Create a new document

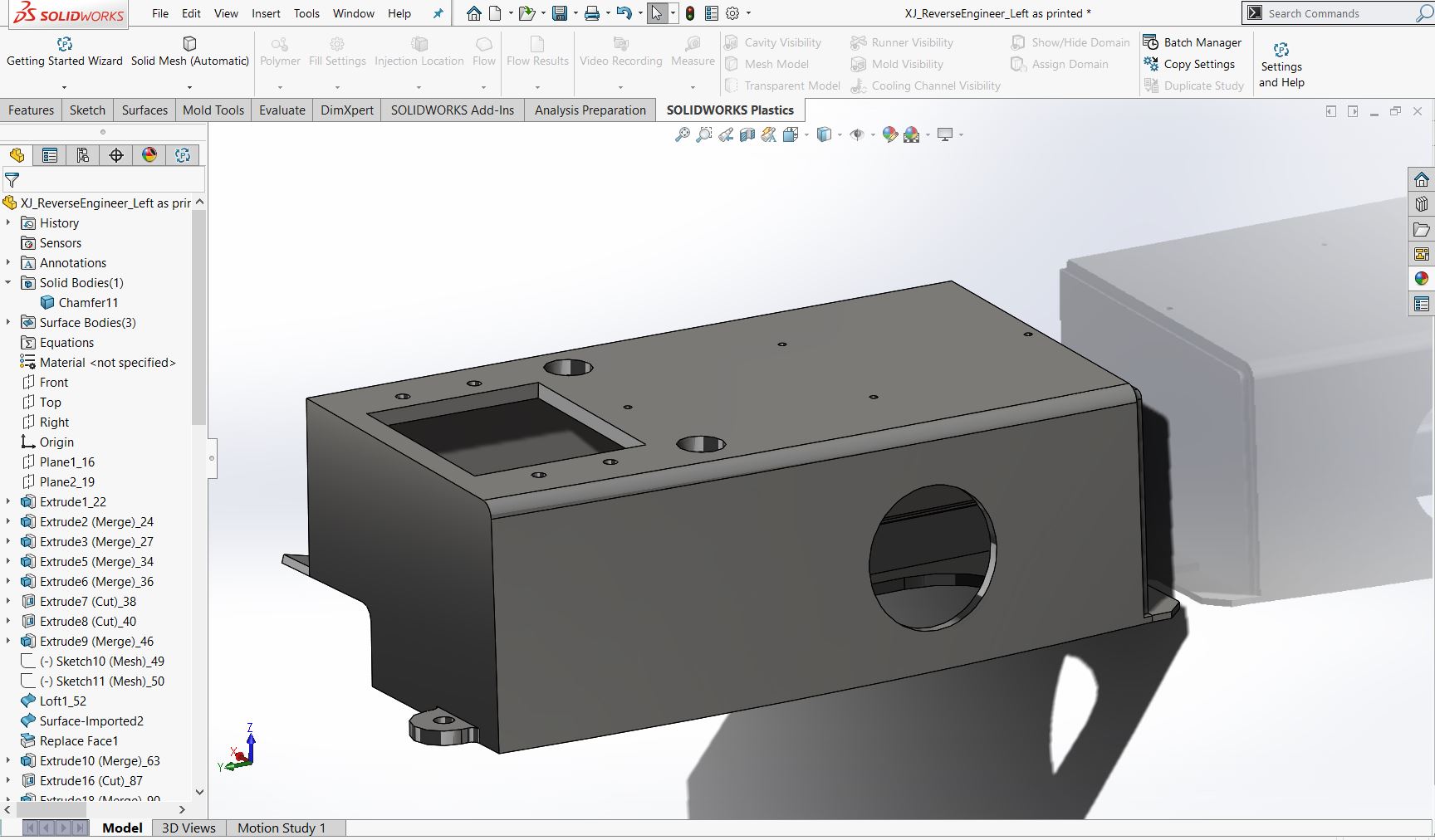pos(495,13)
